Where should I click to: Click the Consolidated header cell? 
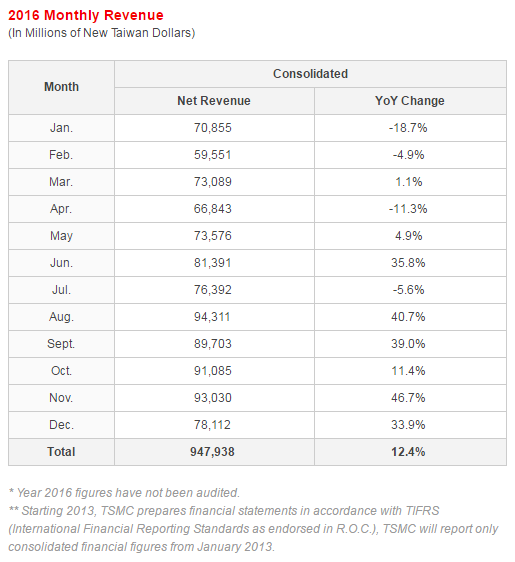pos(310,74)
